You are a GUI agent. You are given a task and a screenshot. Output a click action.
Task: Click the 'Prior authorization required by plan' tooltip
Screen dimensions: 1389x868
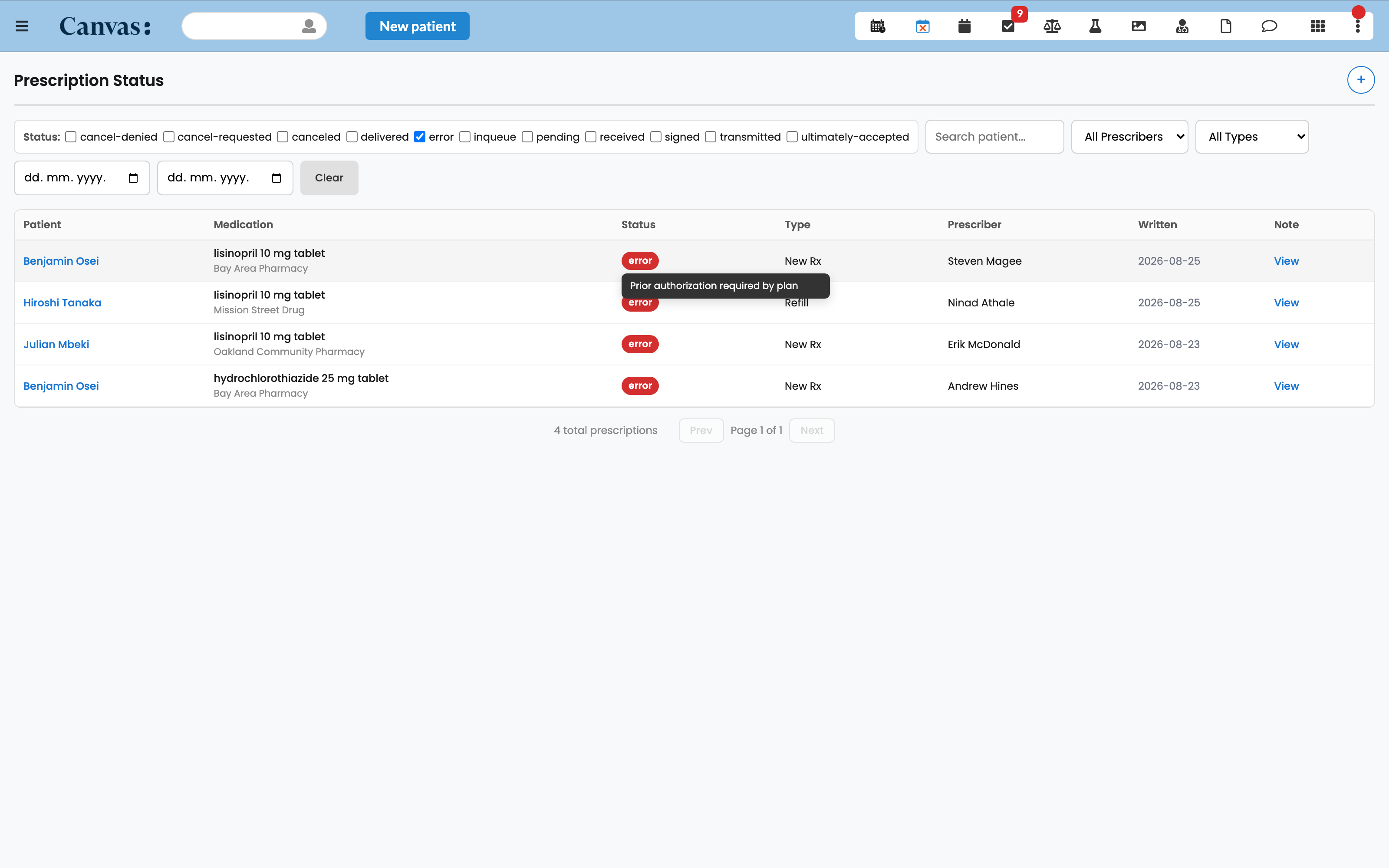click(x=725, y=286)
